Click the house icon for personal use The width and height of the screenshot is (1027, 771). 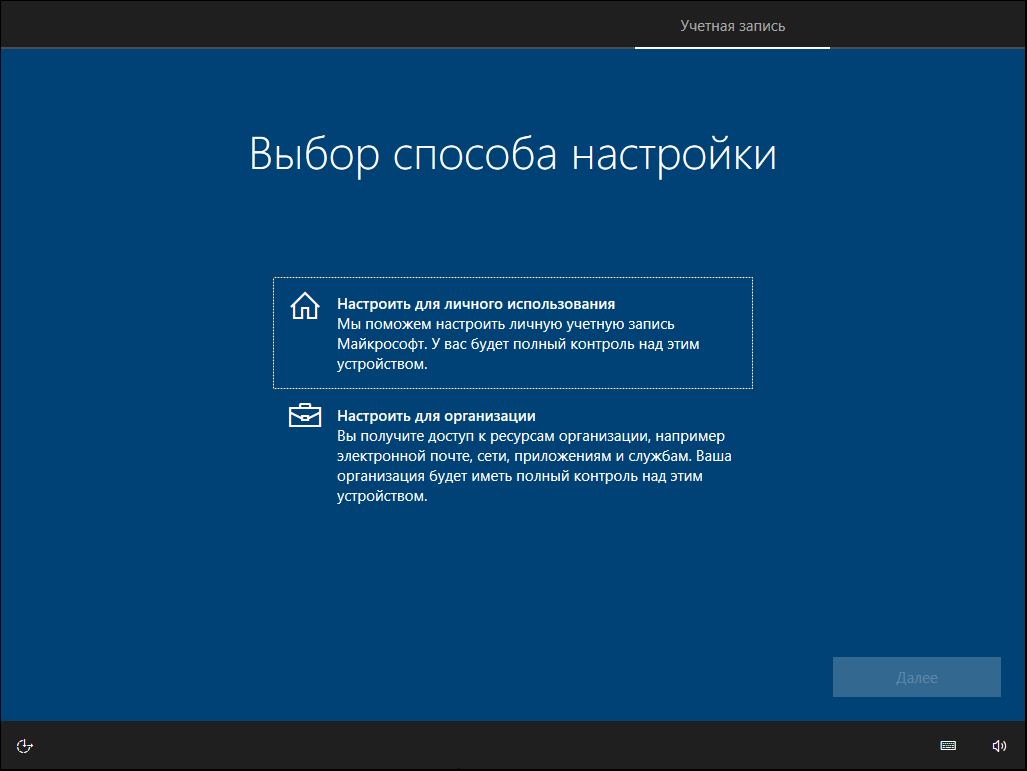coord(305,306)
